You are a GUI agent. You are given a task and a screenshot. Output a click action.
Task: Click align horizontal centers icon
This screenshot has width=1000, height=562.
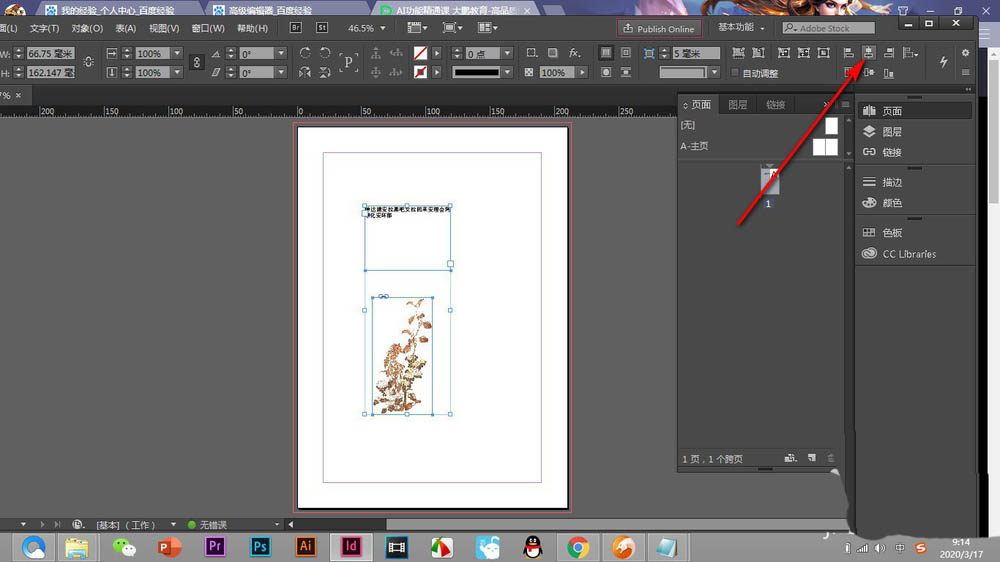[869, 53]
